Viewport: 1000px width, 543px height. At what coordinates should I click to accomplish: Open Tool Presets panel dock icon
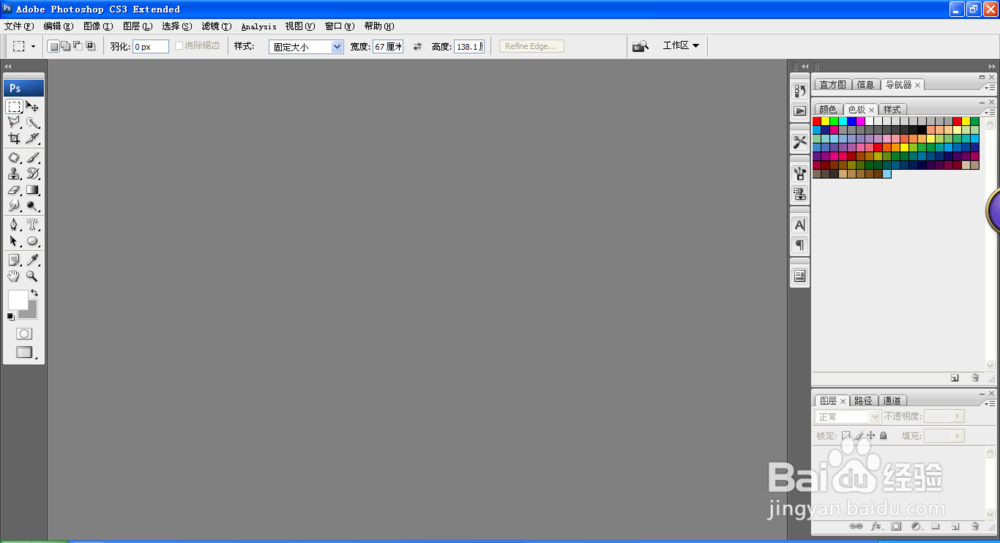coord(800,142)
